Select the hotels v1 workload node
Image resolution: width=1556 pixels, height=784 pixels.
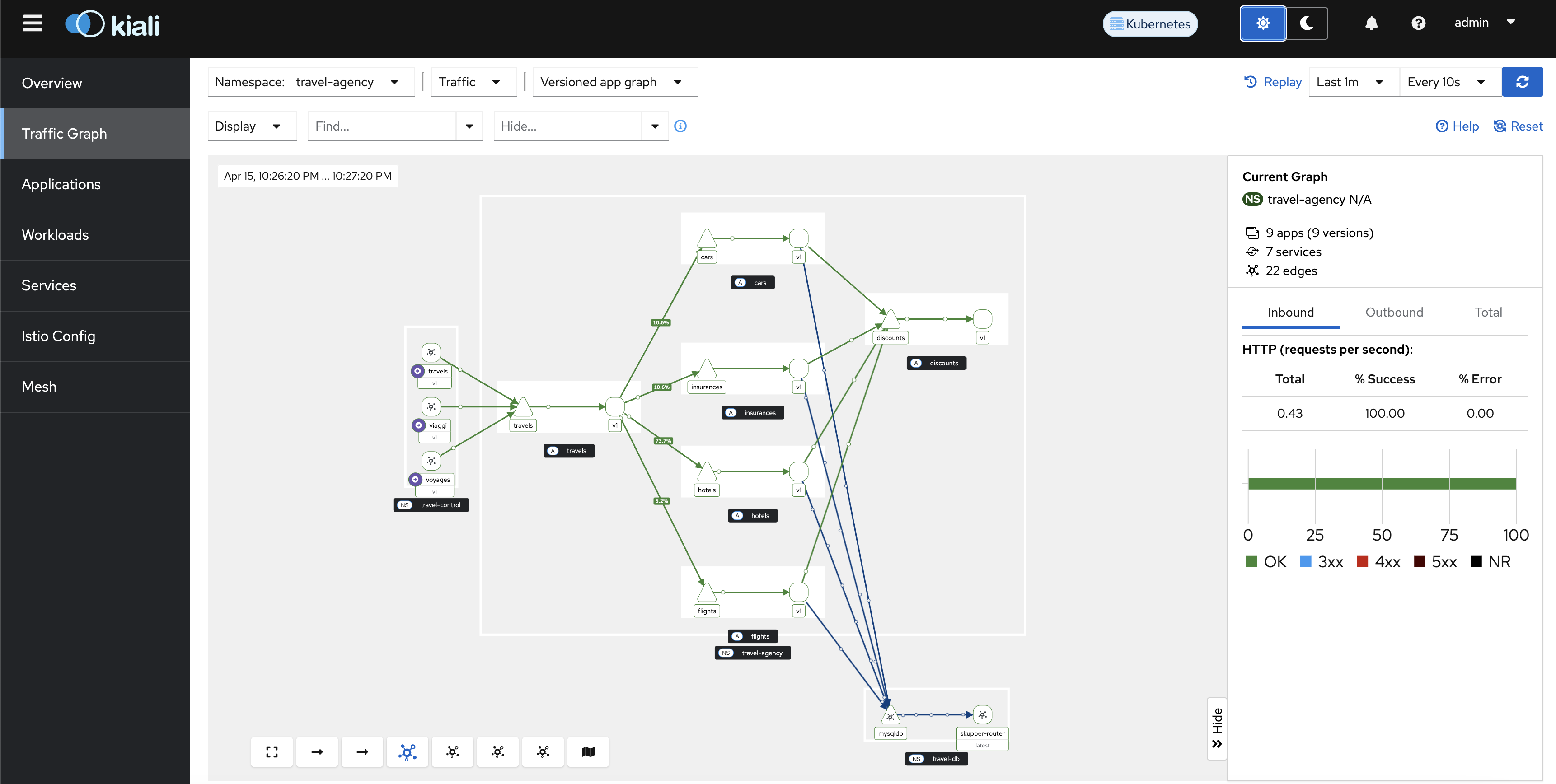pyautogui.click(x=798, y=472)
